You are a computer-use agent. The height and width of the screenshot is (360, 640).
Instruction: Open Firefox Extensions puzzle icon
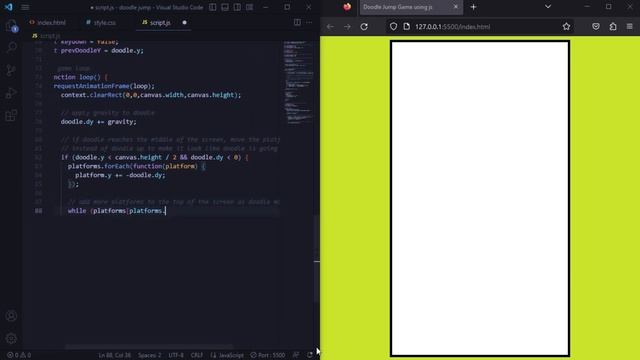613,27
